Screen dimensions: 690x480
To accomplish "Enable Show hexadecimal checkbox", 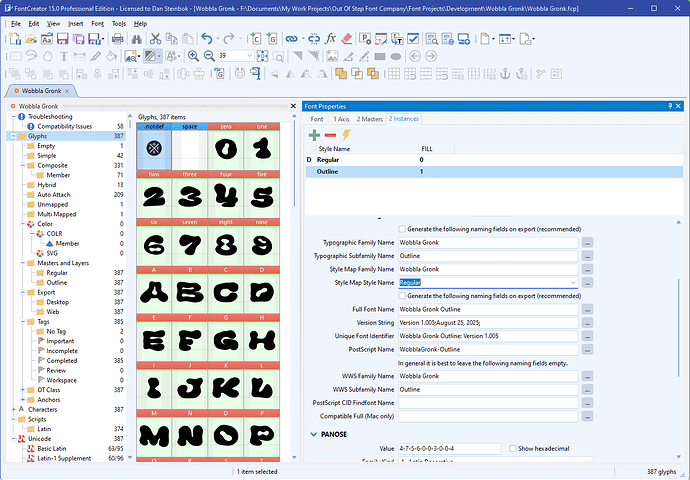I will (513, 448).
